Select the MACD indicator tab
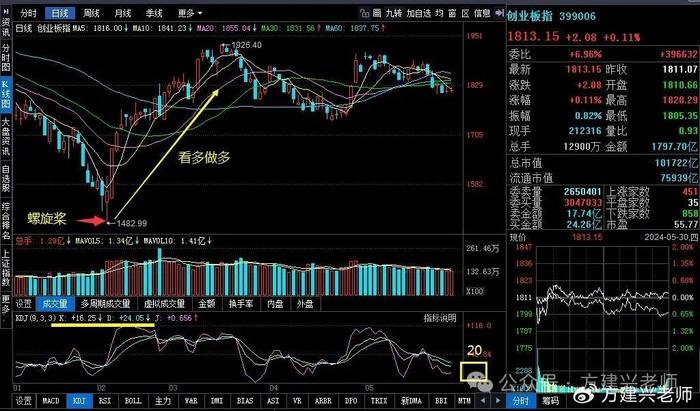 51,401
